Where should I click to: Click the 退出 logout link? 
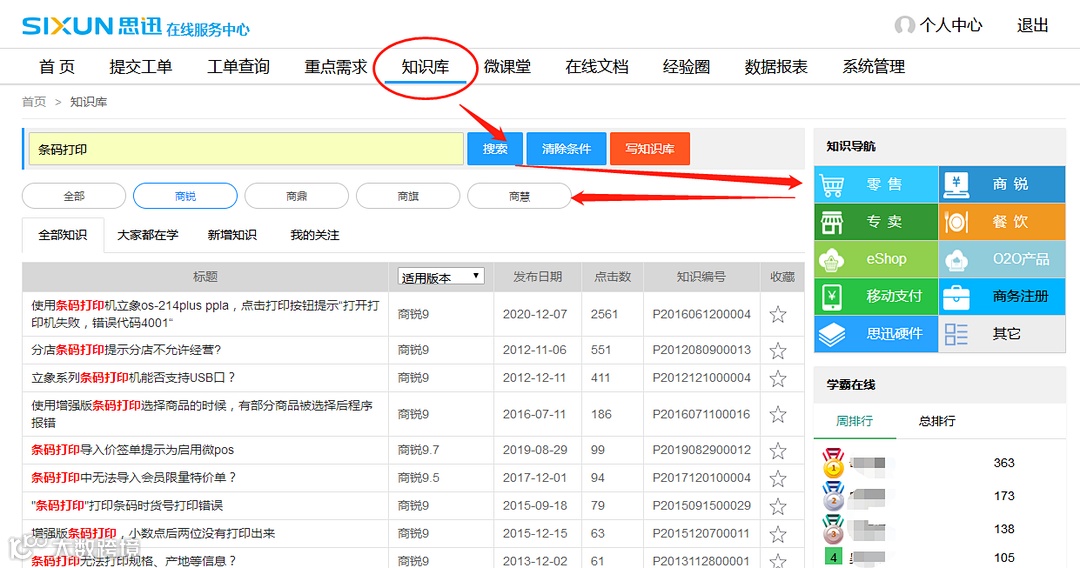[x=1032, y=25]
